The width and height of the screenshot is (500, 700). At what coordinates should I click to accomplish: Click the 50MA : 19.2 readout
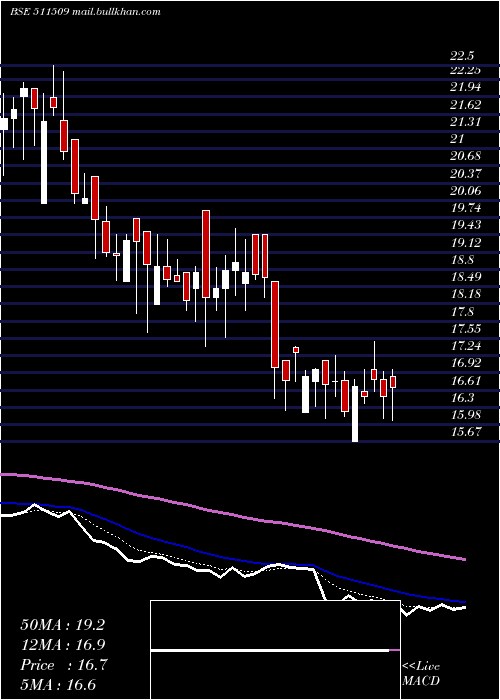coord(62,625)
